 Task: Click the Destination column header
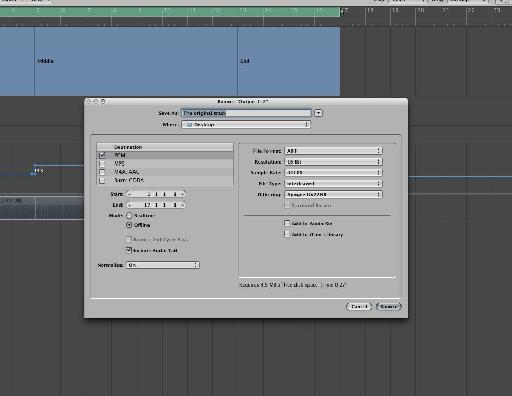pyautogui.click(x=165, y=147)
